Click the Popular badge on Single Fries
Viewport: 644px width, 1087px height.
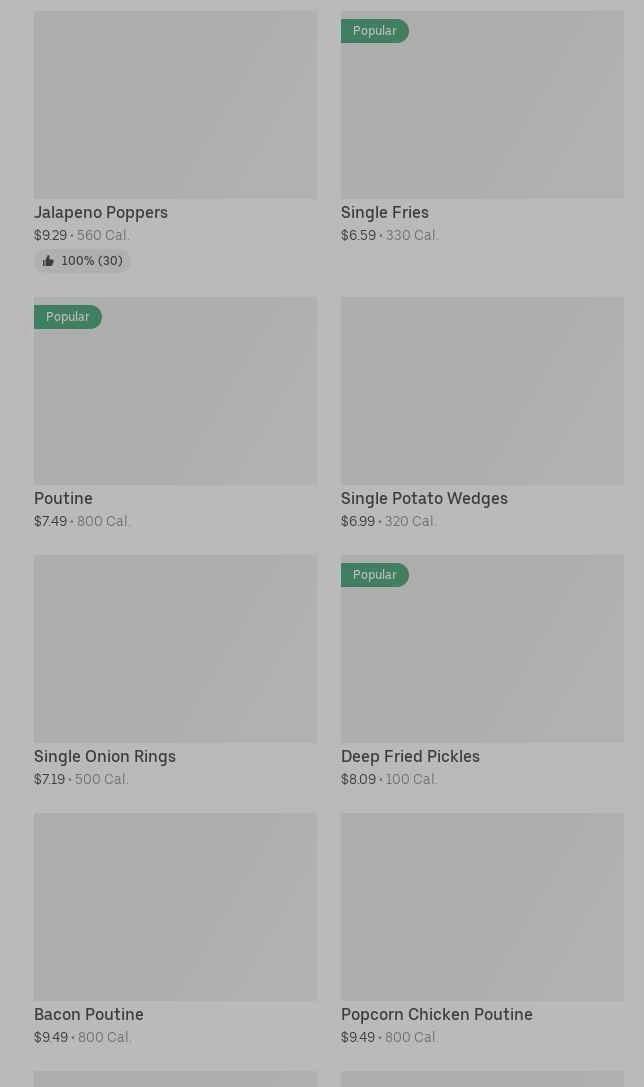(x=375, y=31)
